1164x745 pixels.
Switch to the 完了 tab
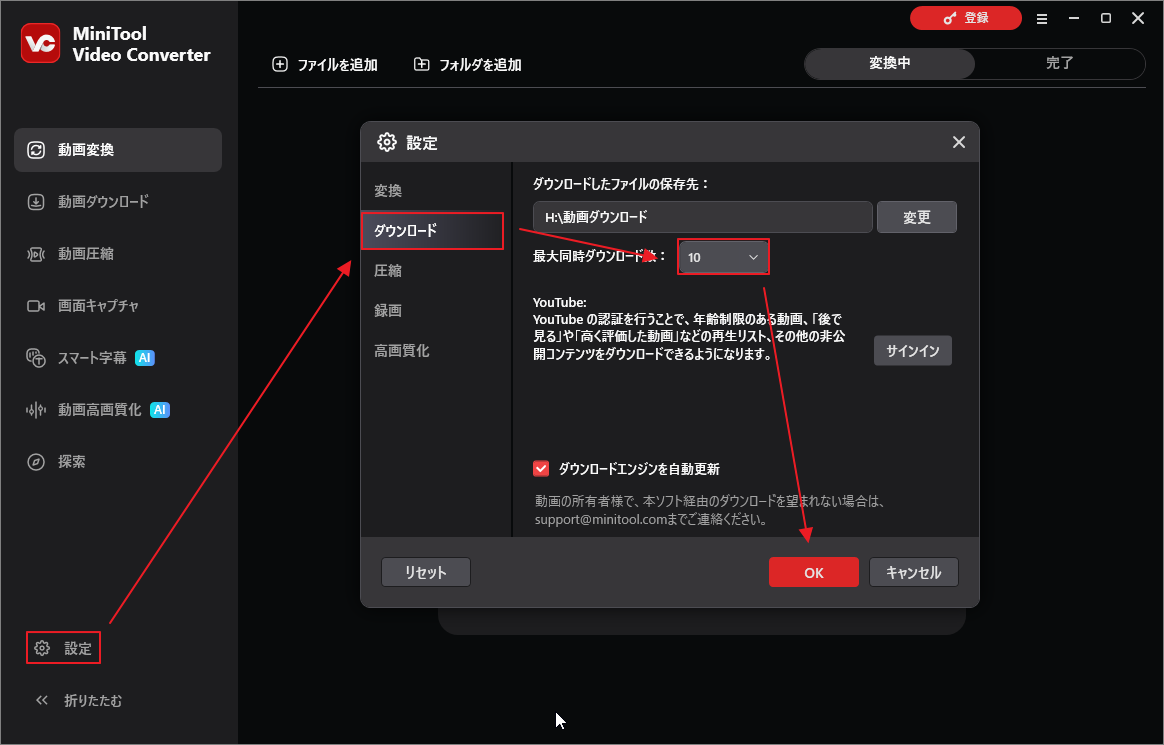pyautogui.click(x=1059, y=64)
